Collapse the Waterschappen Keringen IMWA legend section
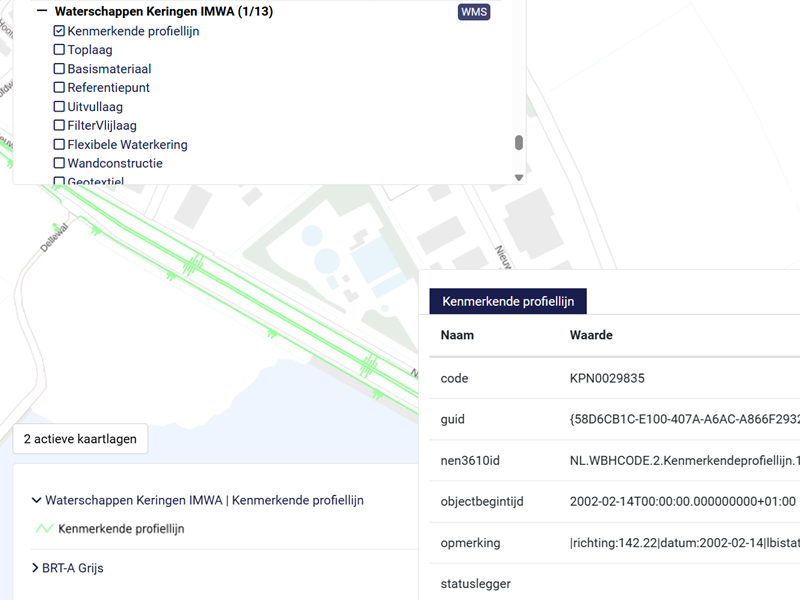The height and width of the screenshot is (600, 800). pyautogui.click(x=37, y=500)
